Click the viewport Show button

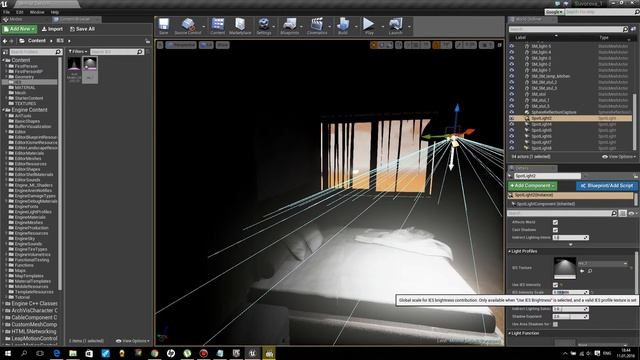click(222, 45)
